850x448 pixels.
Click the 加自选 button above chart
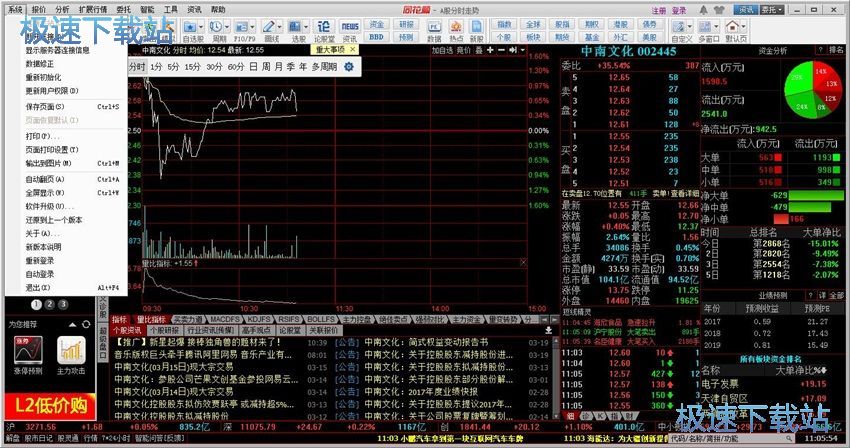point(442,50)
